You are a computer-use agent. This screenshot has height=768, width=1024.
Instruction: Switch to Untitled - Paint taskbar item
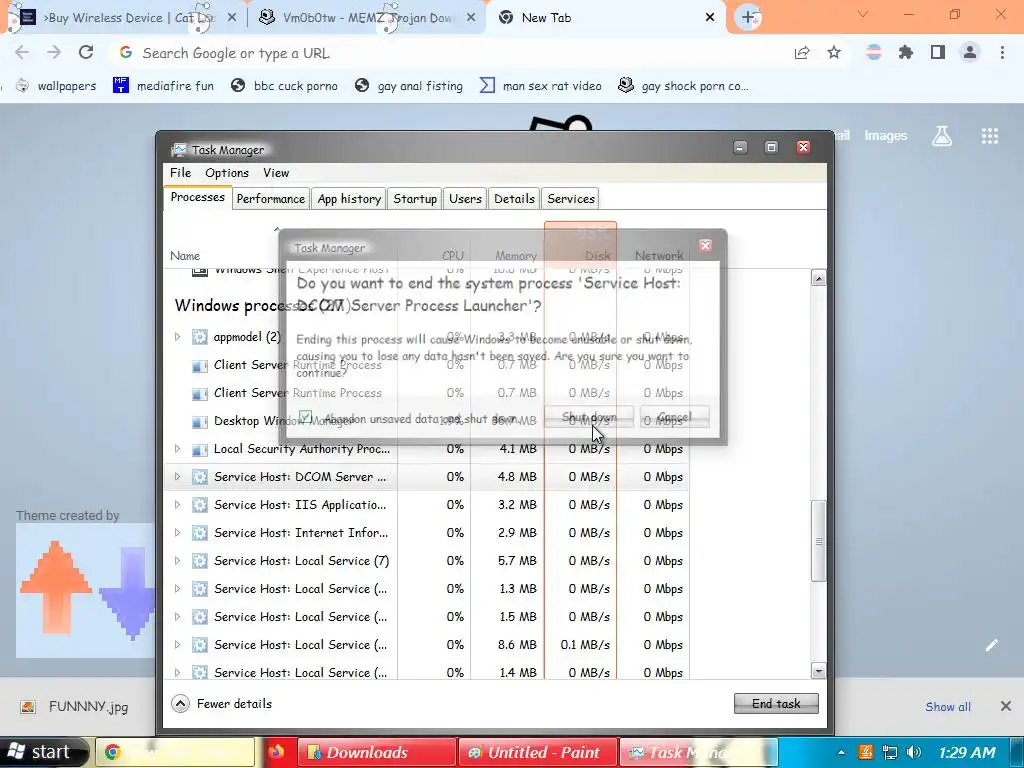(537, 752)
